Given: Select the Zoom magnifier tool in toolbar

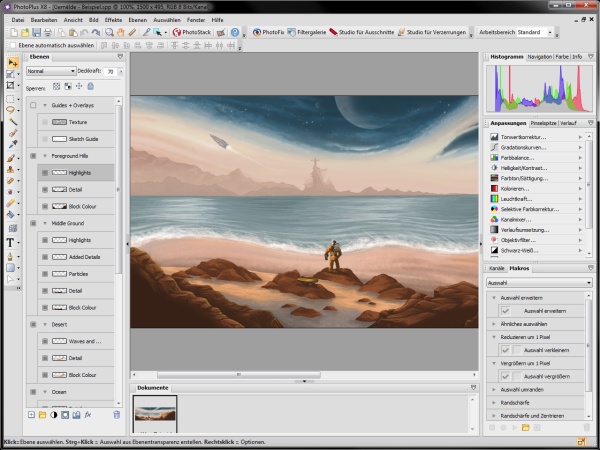Looking at the screenshot, I should click(109, 33).
